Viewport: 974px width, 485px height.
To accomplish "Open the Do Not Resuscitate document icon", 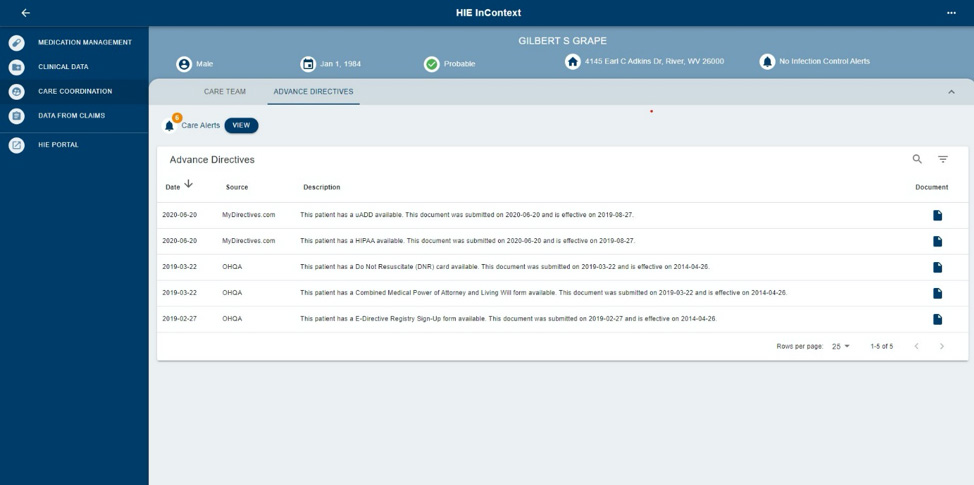I will tap(937, 268).
